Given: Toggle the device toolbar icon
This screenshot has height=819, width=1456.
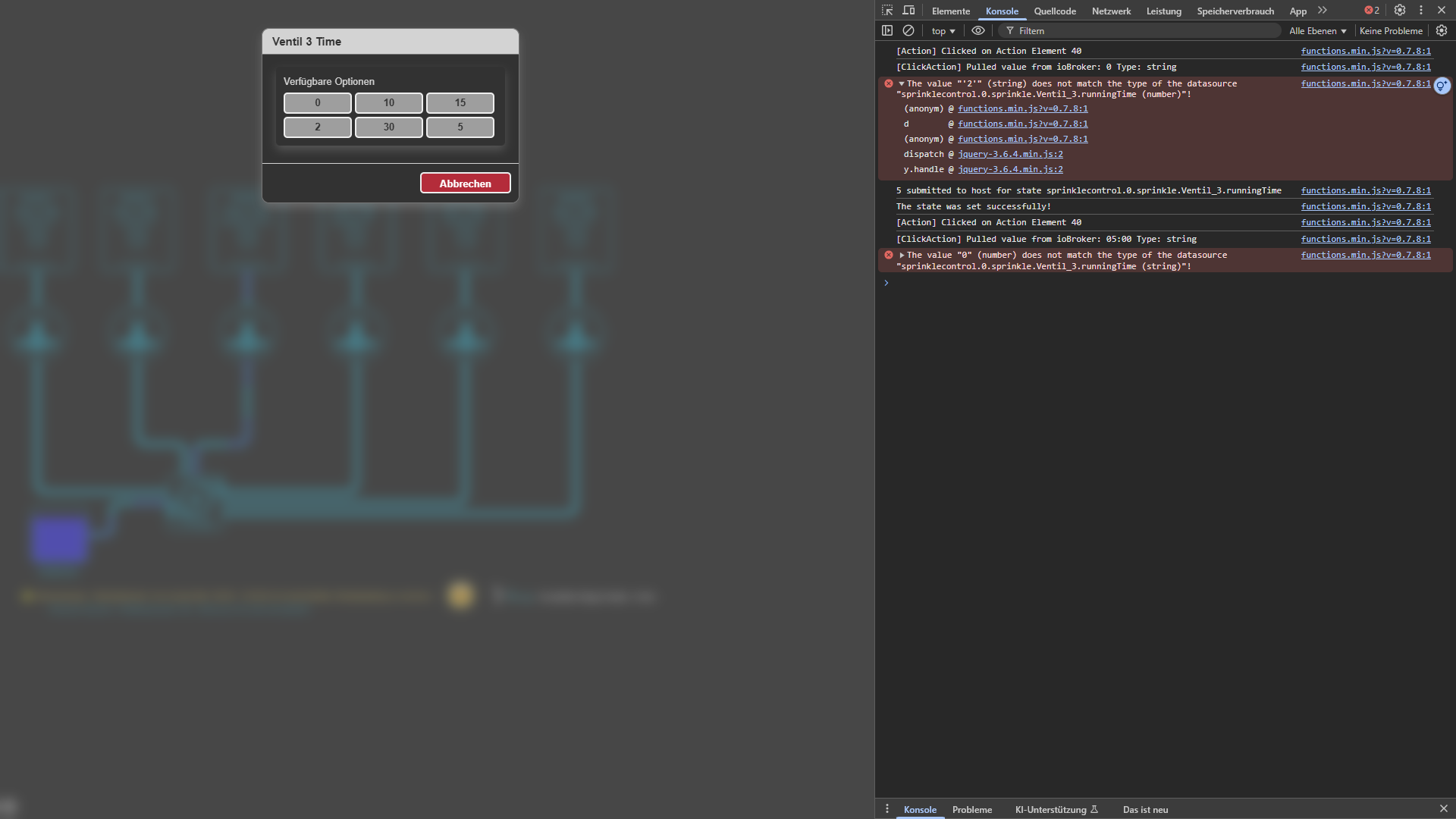Looking at the screenshot, I should pyautogui.click(x=908, y=11).
